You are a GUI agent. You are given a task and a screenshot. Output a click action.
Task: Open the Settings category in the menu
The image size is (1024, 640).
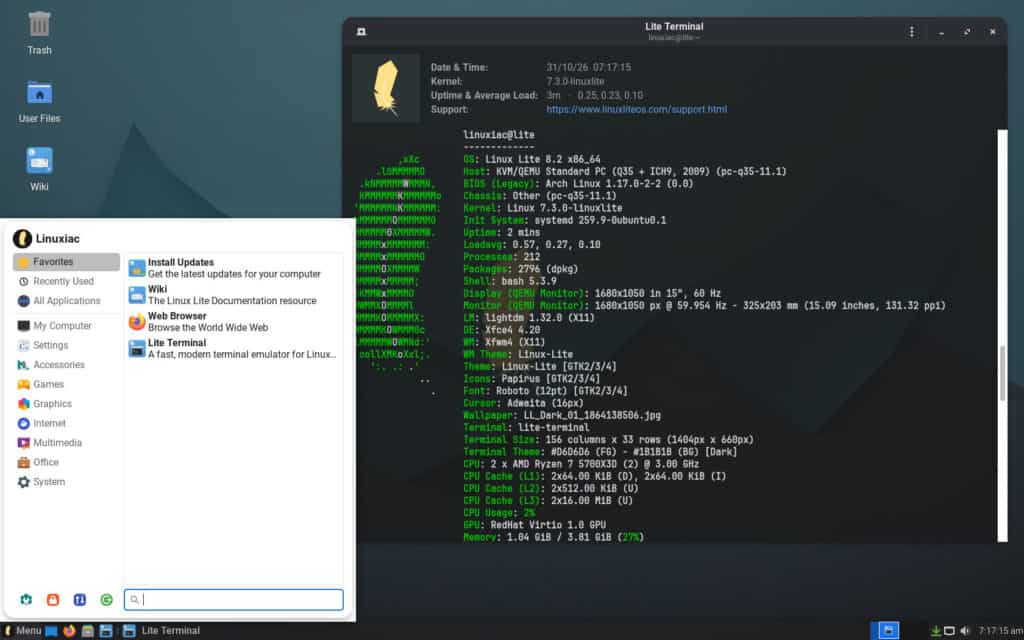click(x=66, y=345)
